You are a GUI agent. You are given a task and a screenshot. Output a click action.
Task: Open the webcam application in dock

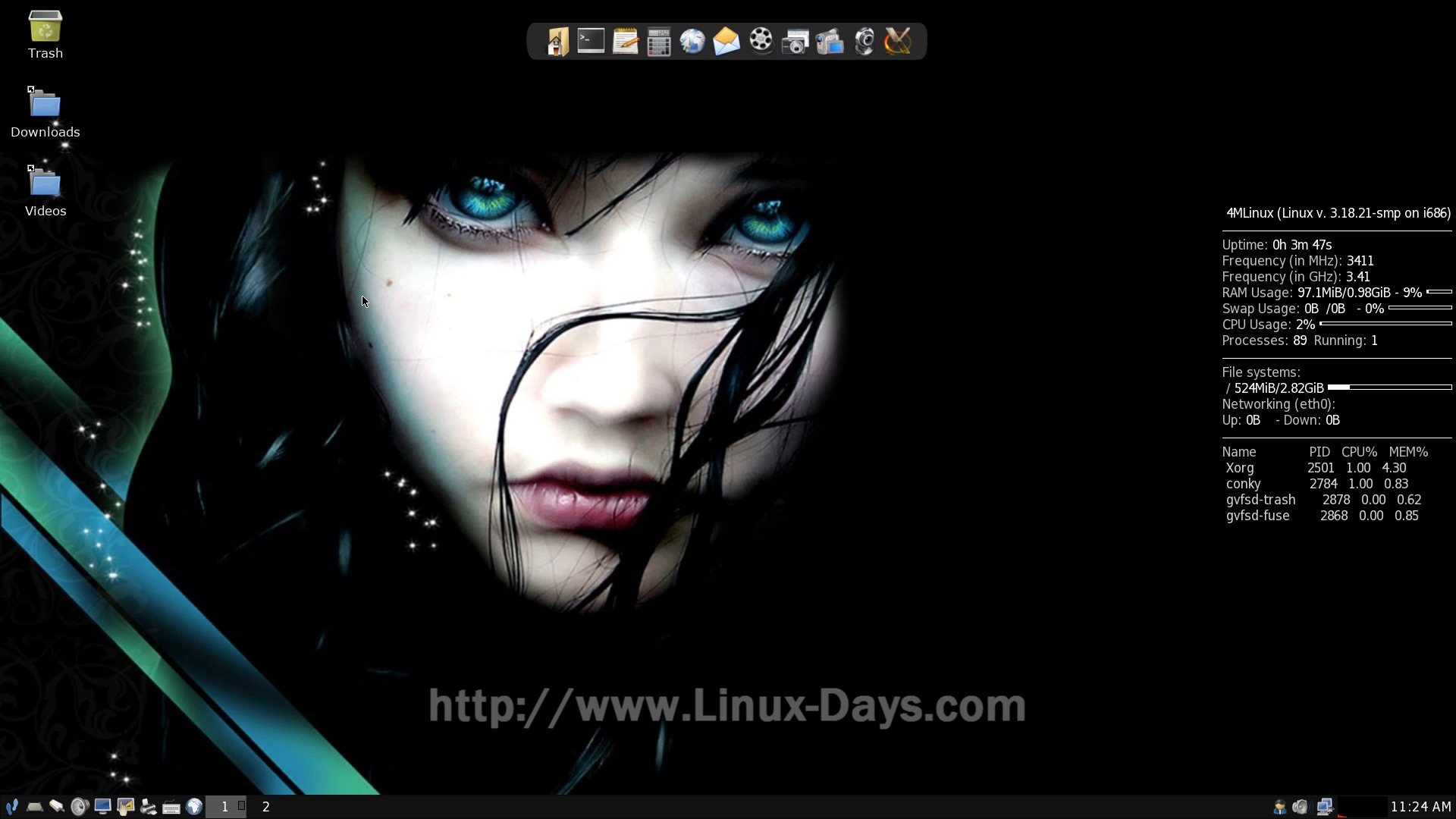pyautogui.click(x=864, y=42)
